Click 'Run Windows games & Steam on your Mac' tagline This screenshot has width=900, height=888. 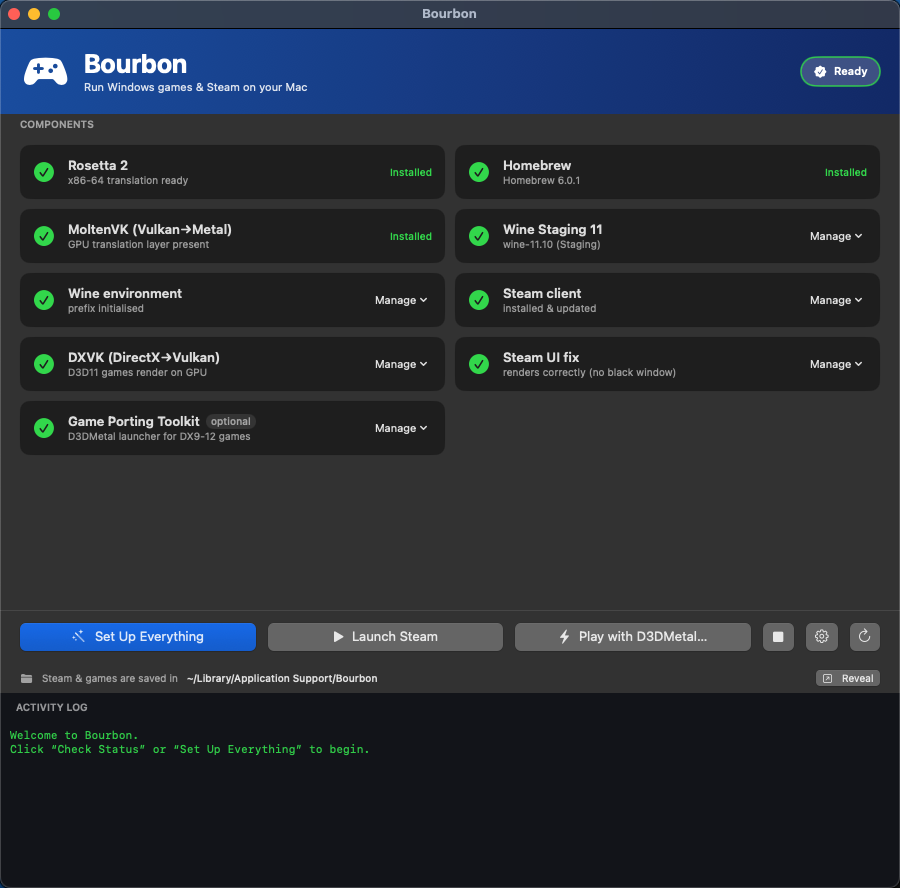pos(196,87)
